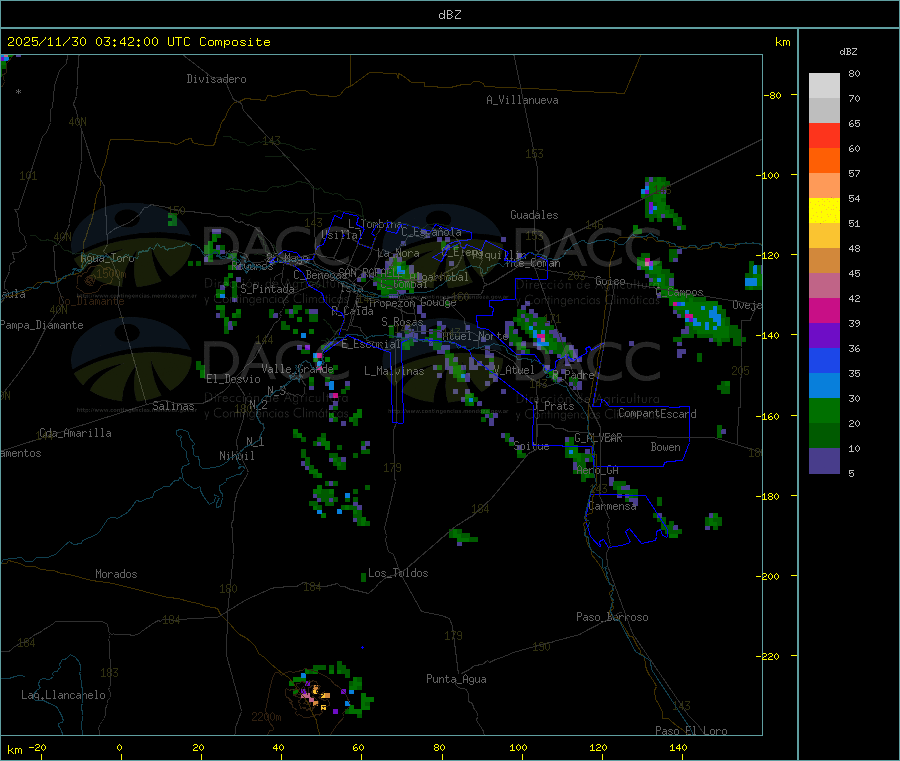Click the Valle_Grande map label
The width and height of the screenshot is (900, 761).
pos(297,369)
